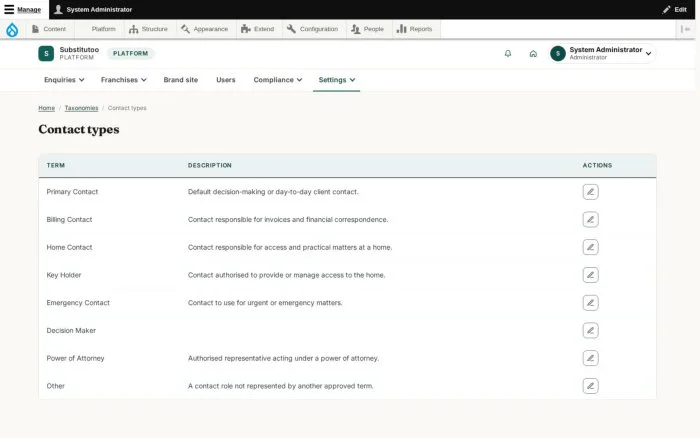
Task: Open System Administrator toolbar user item
Action: [93, 9]
